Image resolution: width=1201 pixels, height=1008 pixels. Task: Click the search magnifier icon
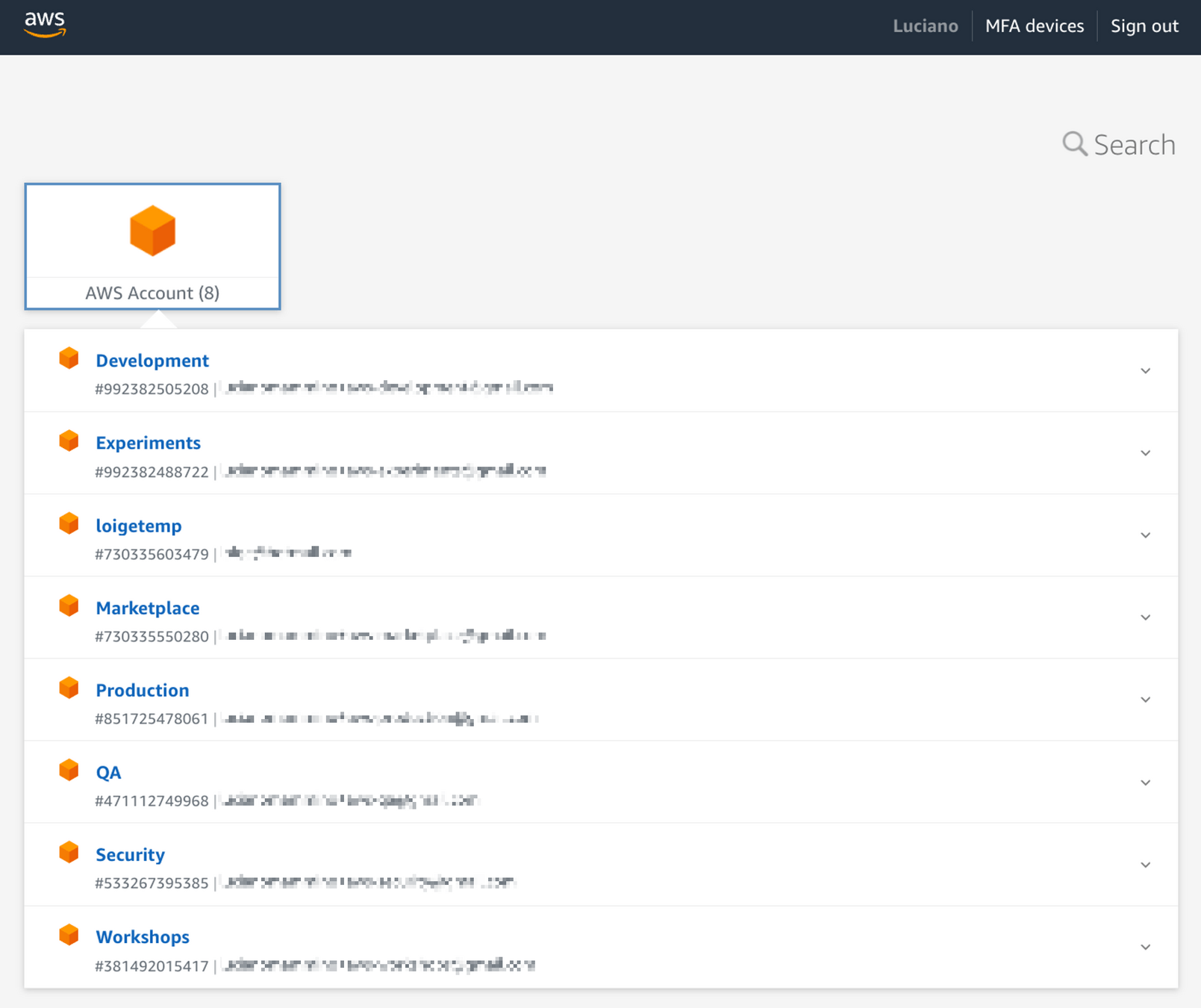point(1074,143)
